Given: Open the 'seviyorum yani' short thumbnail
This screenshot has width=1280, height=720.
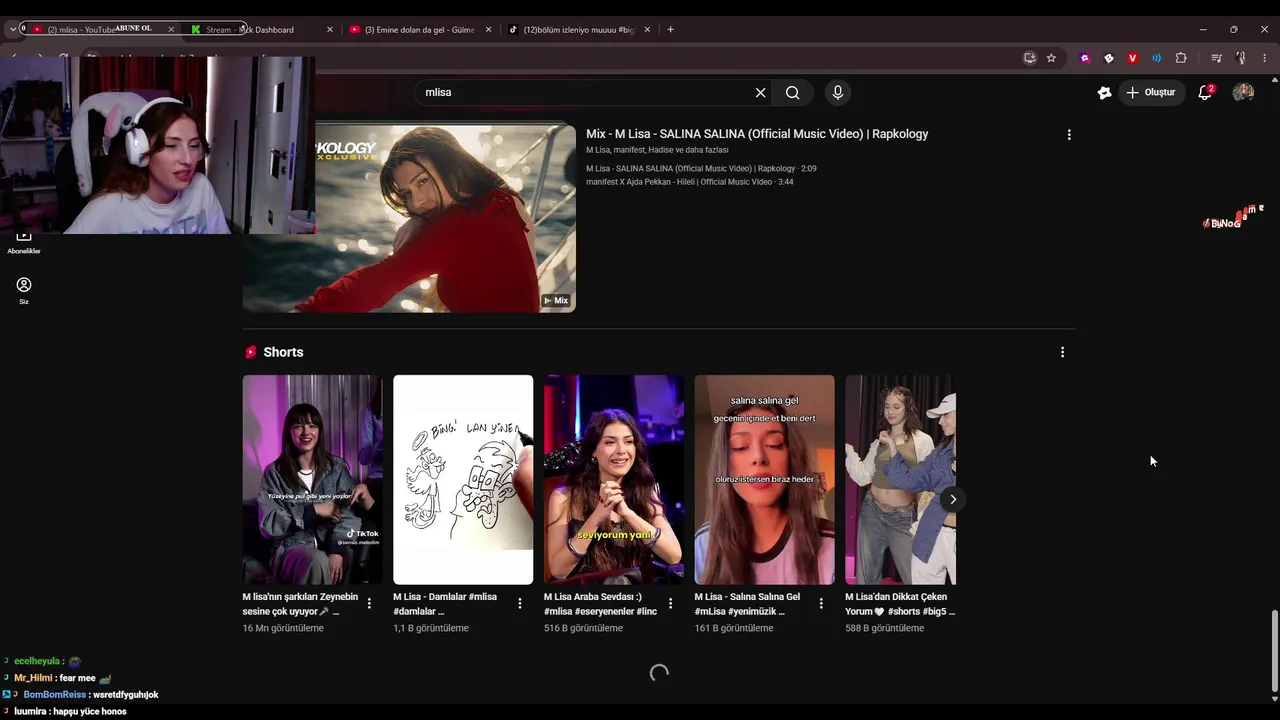Looking at the screenshot, I should tap(614, 480).
